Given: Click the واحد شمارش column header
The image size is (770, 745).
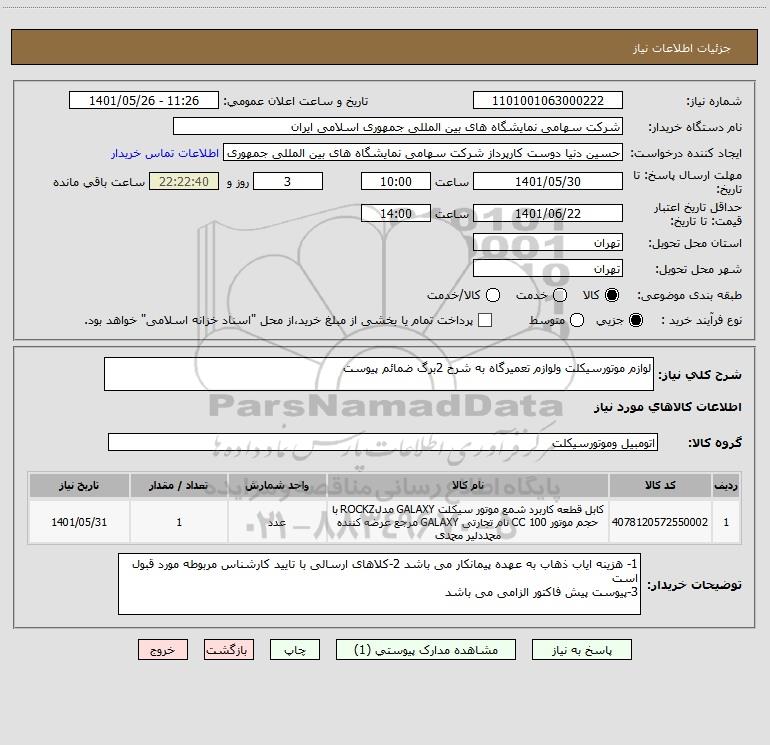Looking at the screenshot, I should (x=277, y=486).
